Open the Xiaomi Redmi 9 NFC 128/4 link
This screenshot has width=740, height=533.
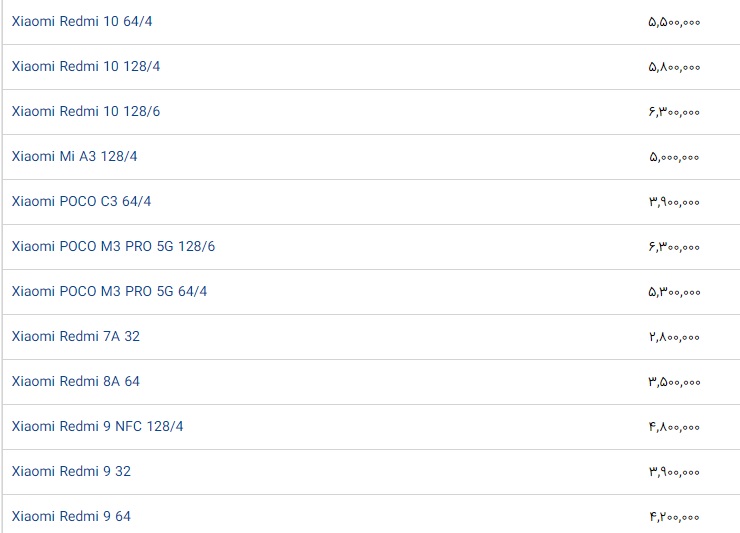[98, 426]
